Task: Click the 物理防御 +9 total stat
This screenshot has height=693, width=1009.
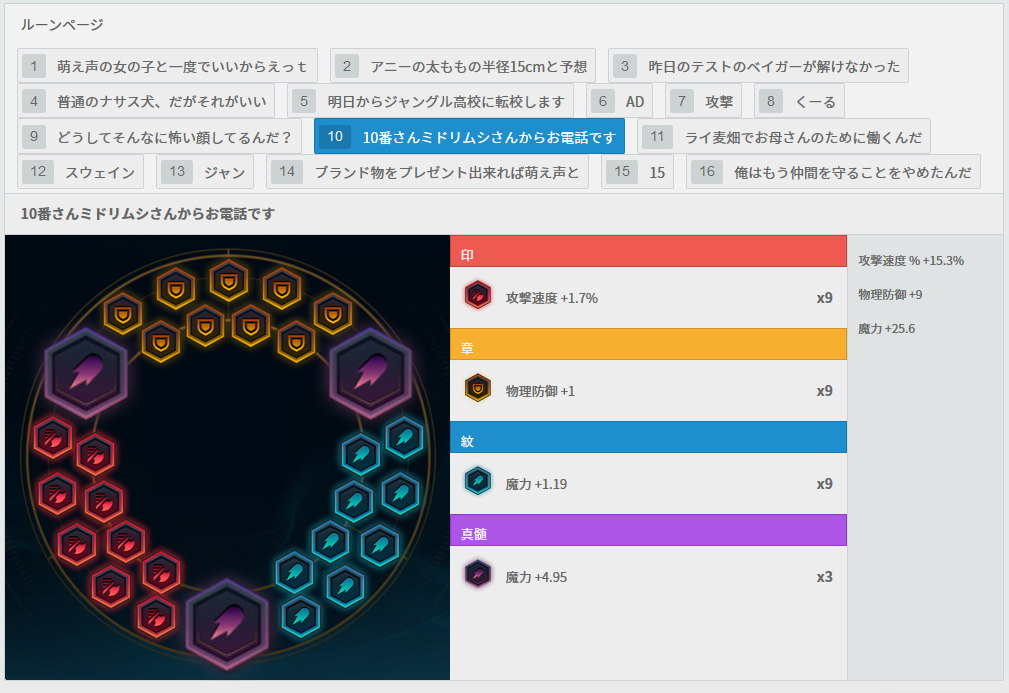Action: click(890, 295)
